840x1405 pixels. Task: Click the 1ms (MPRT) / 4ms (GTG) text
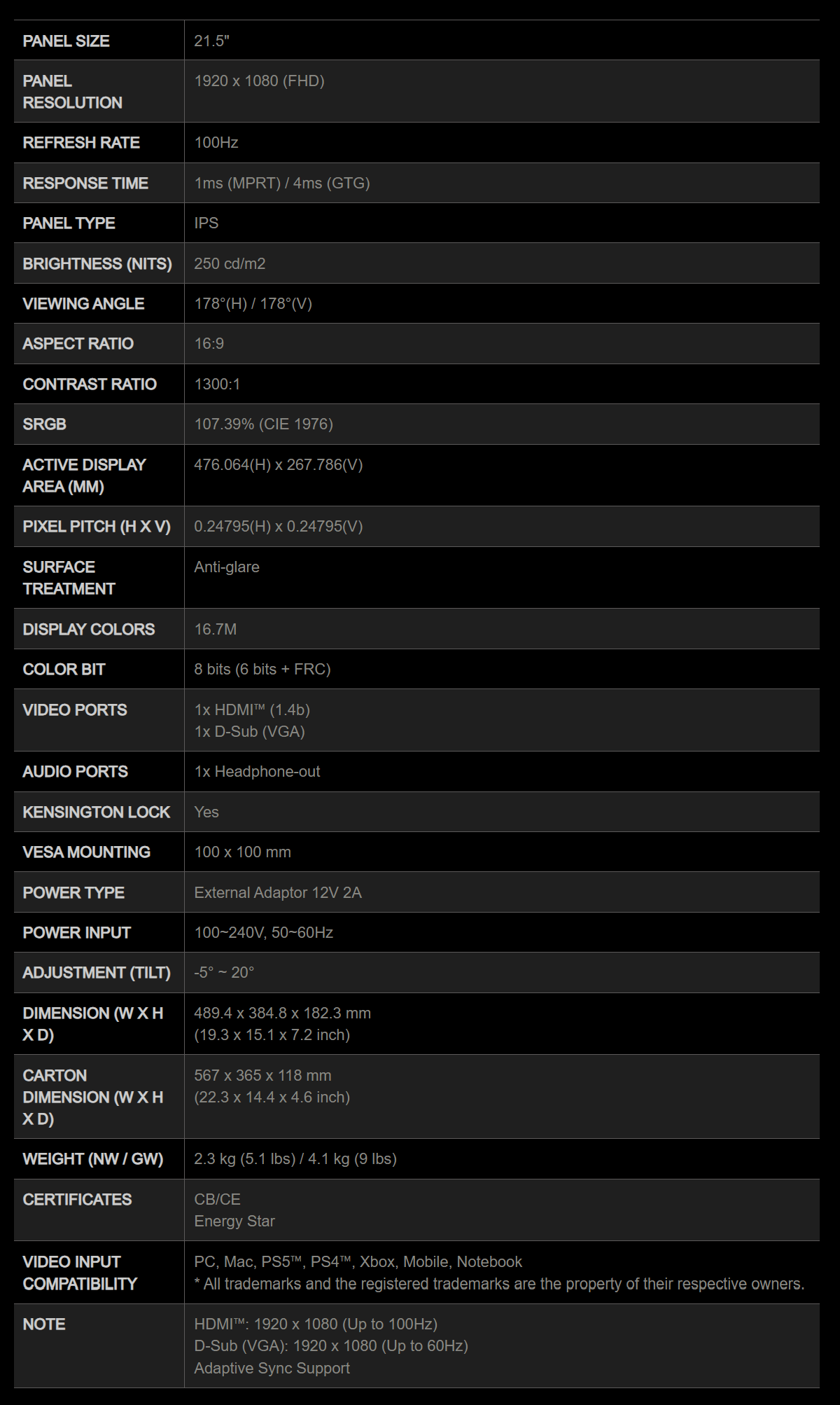coord(282,184)
